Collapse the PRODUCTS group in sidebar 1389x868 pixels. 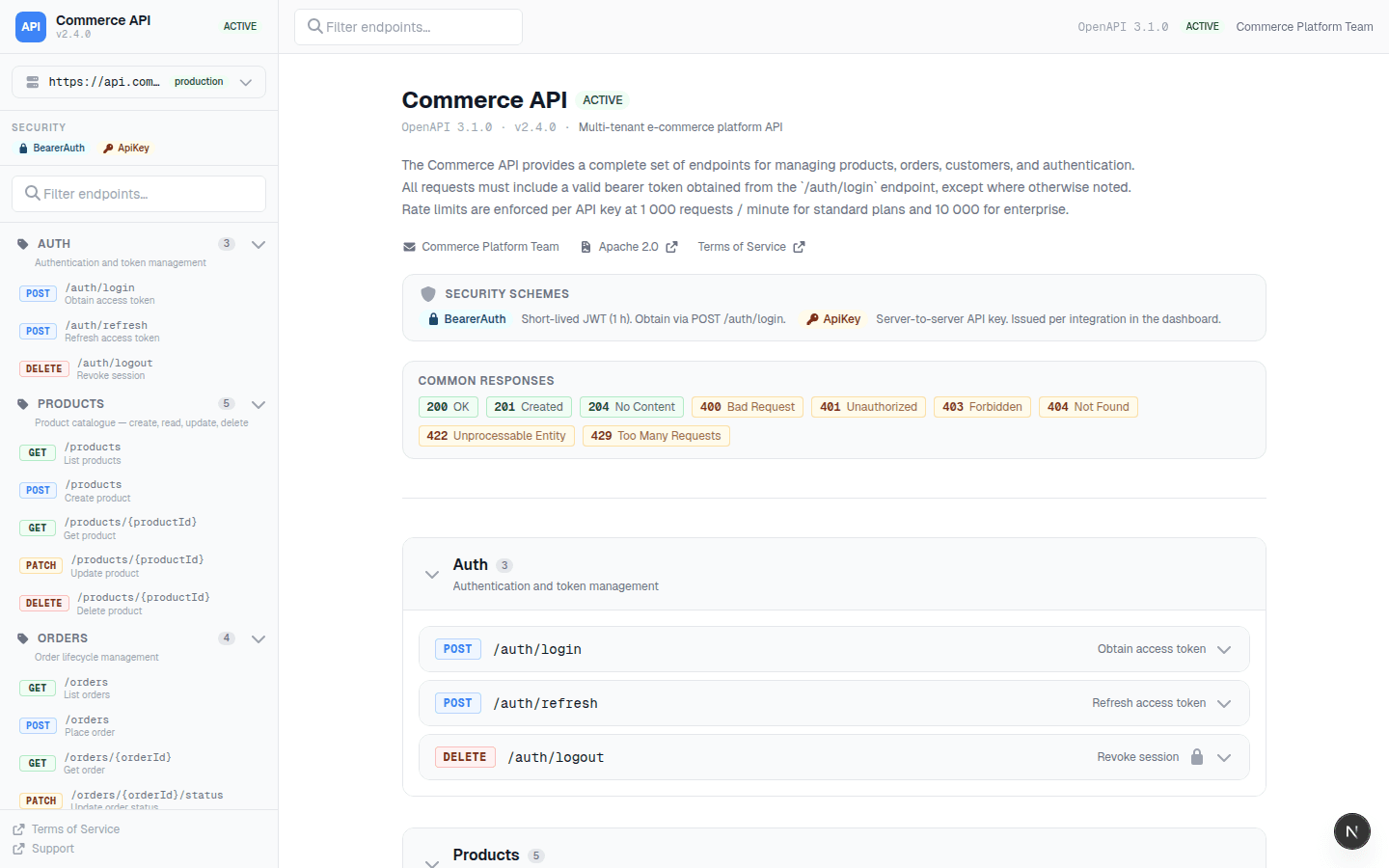[259, 405]
